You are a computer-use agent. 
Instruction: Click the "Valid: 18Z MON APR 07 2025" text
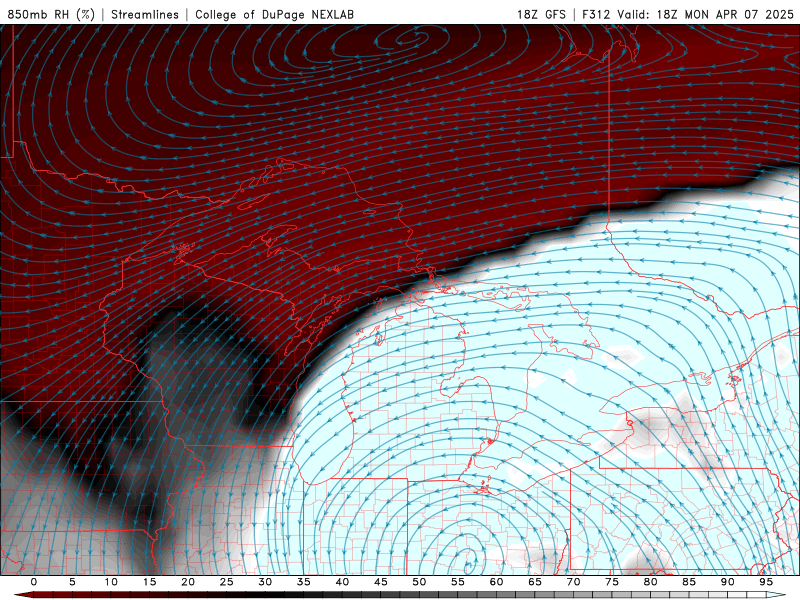pos(705,14)
